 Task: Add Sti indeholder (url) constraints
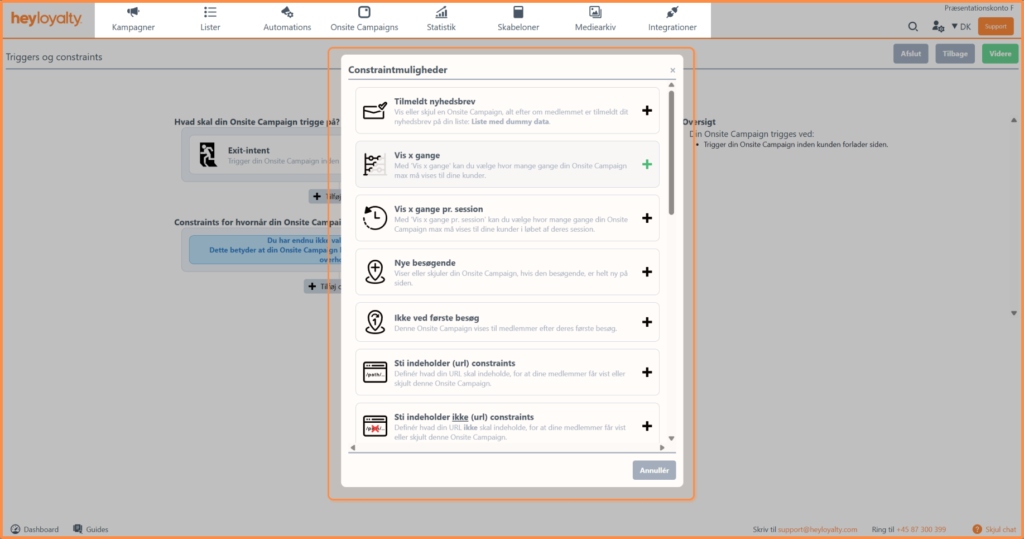point(646,372)
